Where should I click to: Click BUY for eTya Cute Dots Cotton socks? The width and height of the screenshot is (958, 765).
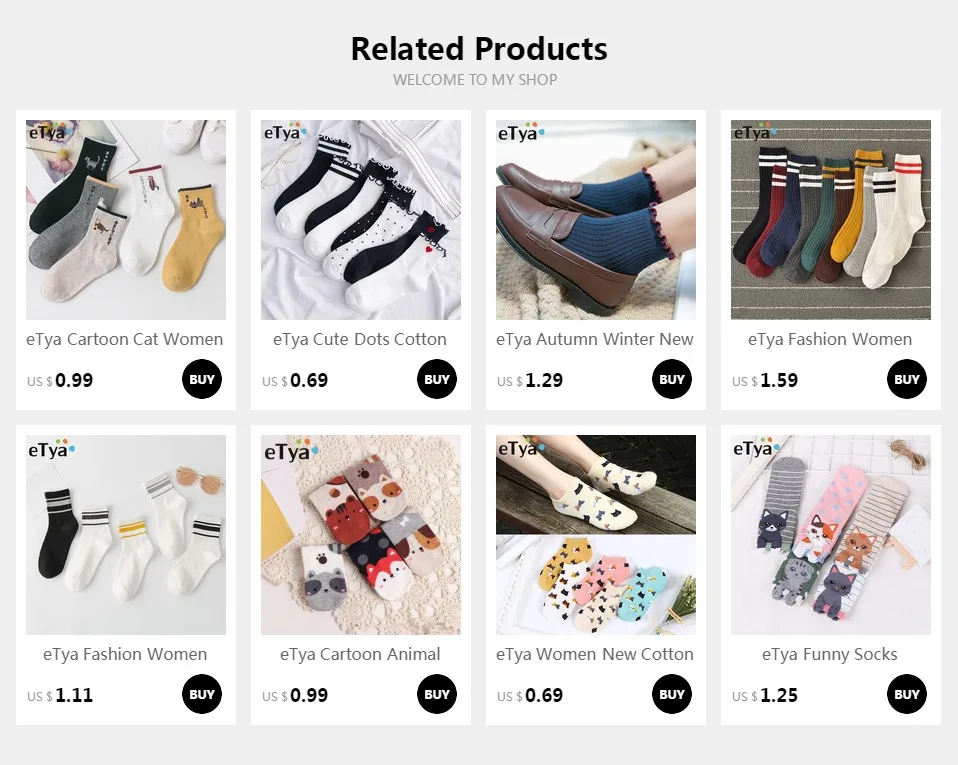[x=437, y=379]
